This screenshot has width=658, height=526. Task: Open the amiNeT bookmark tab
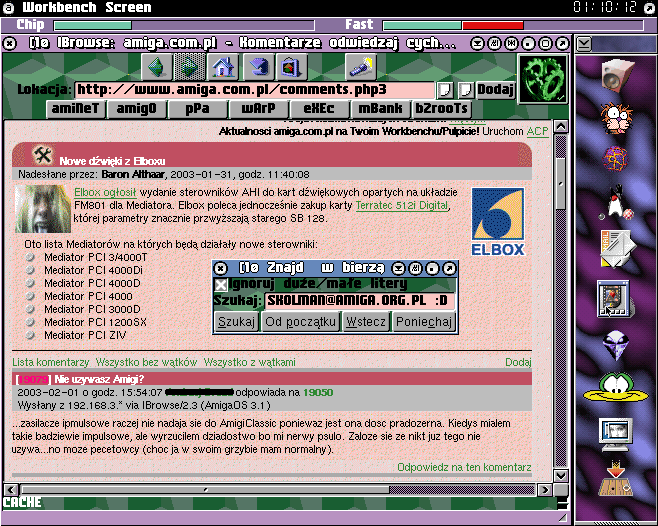[x=75, y=109]
